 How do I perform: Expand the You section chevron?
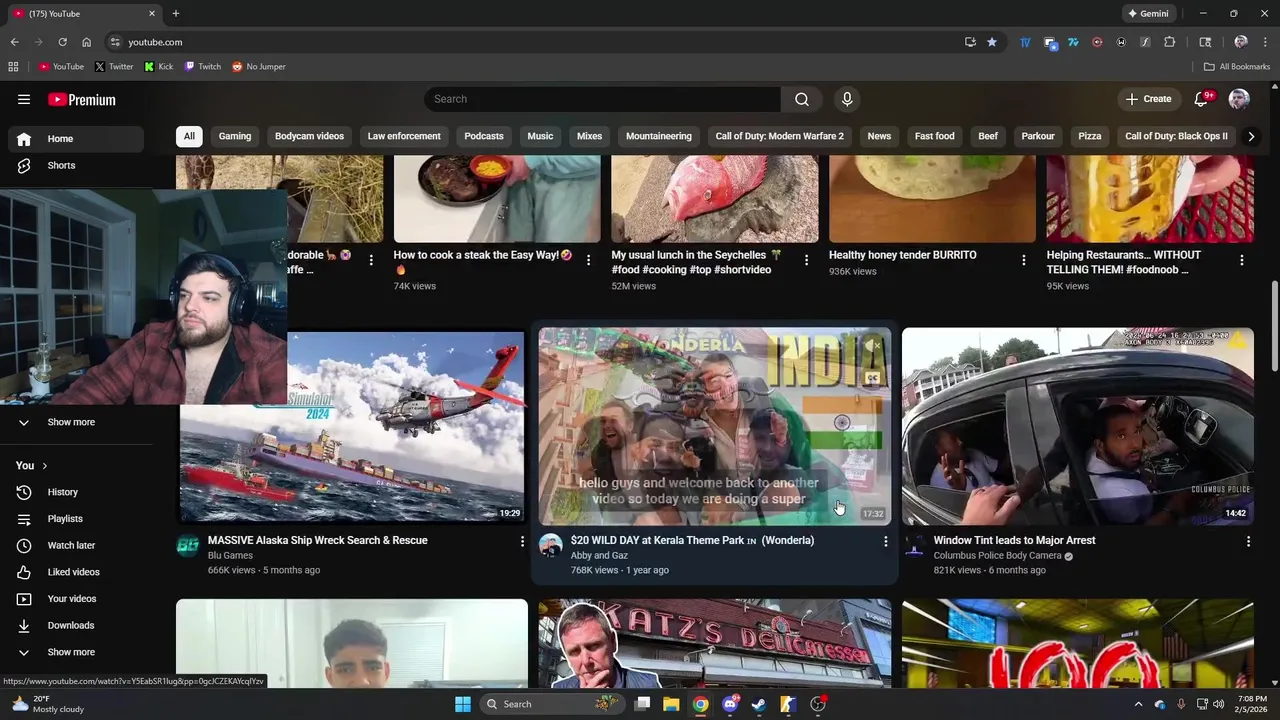(44, 466)
